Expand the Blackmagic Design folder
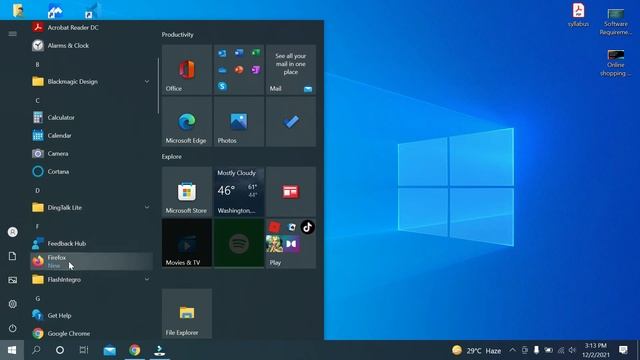This screenshot has width=640, height=360. click(x=91, y=82)
